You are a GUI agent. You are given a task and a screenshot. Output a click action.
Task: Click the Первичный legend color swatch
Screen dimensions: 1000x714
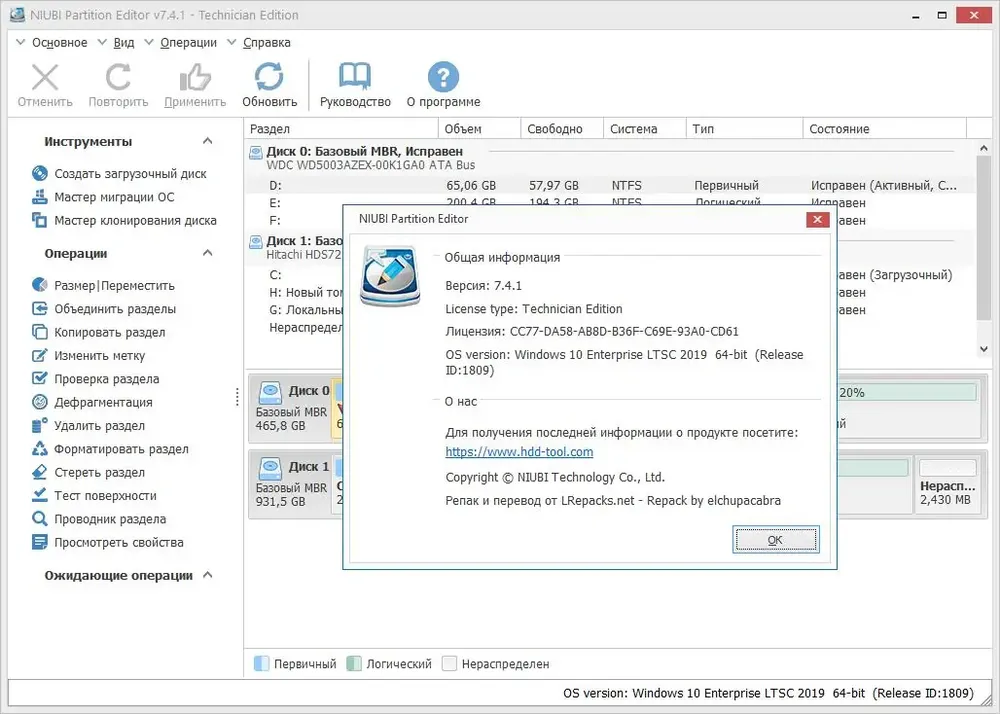(x=261, y=664)
